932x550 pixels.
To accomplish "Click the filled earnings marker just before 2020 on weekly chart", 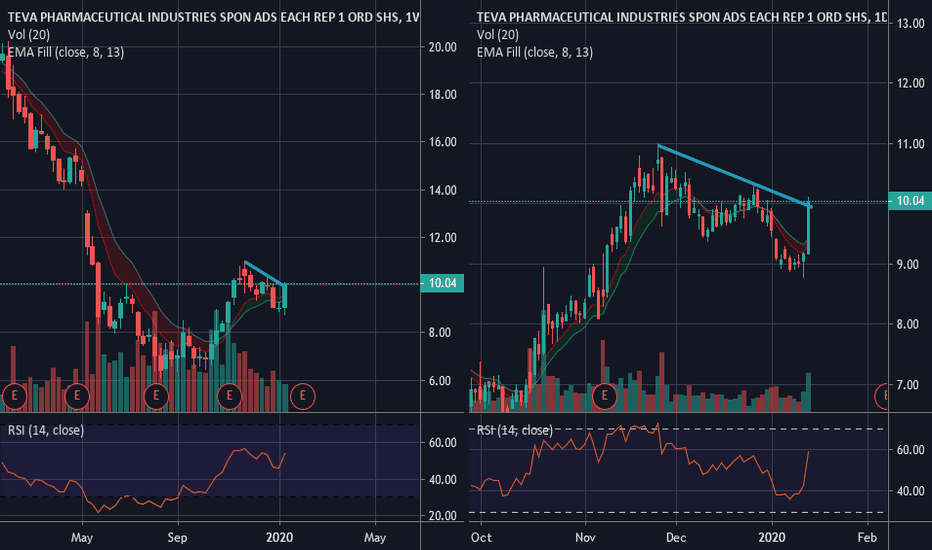I will coord(229,396).
